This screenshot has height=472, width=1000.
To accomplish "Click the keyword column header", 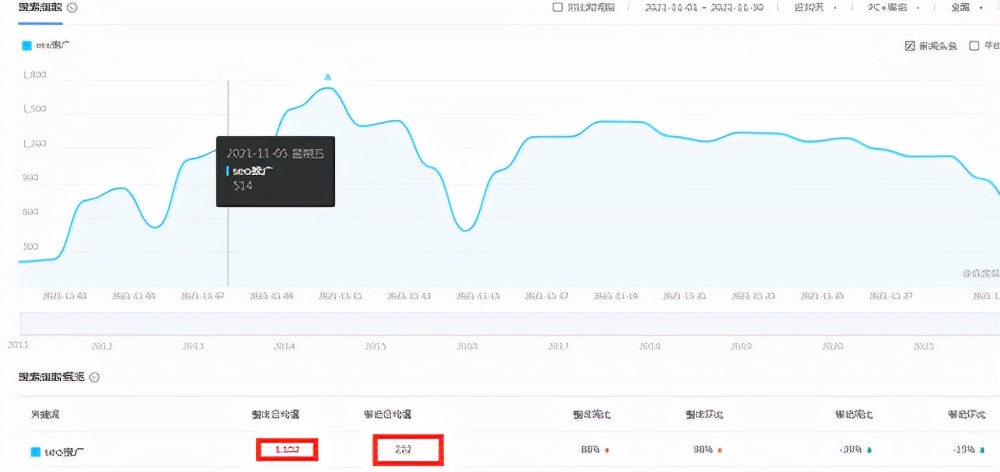I will (x=45, y=415).
